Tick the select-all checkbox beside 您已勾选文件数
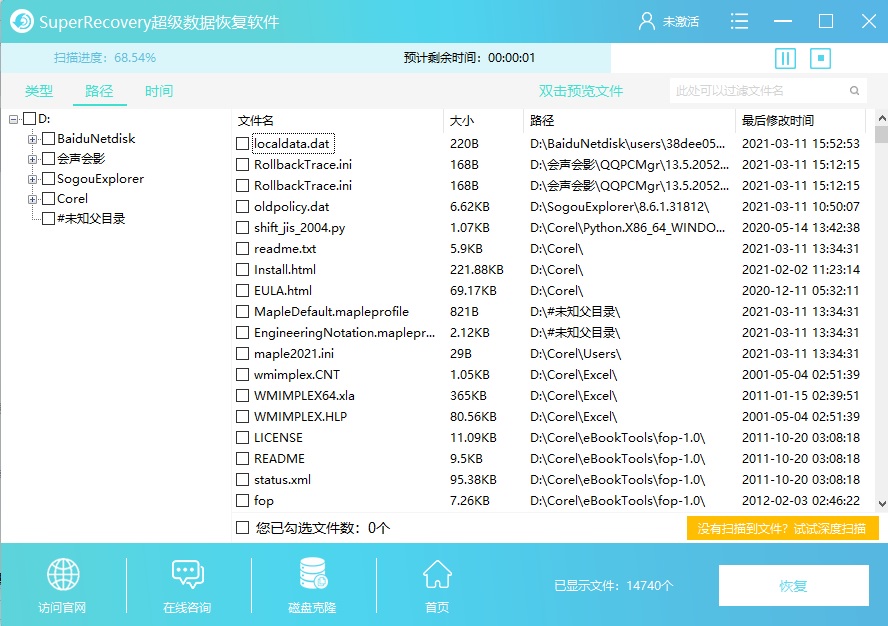 pyautogui.click(x=242, y=528)
